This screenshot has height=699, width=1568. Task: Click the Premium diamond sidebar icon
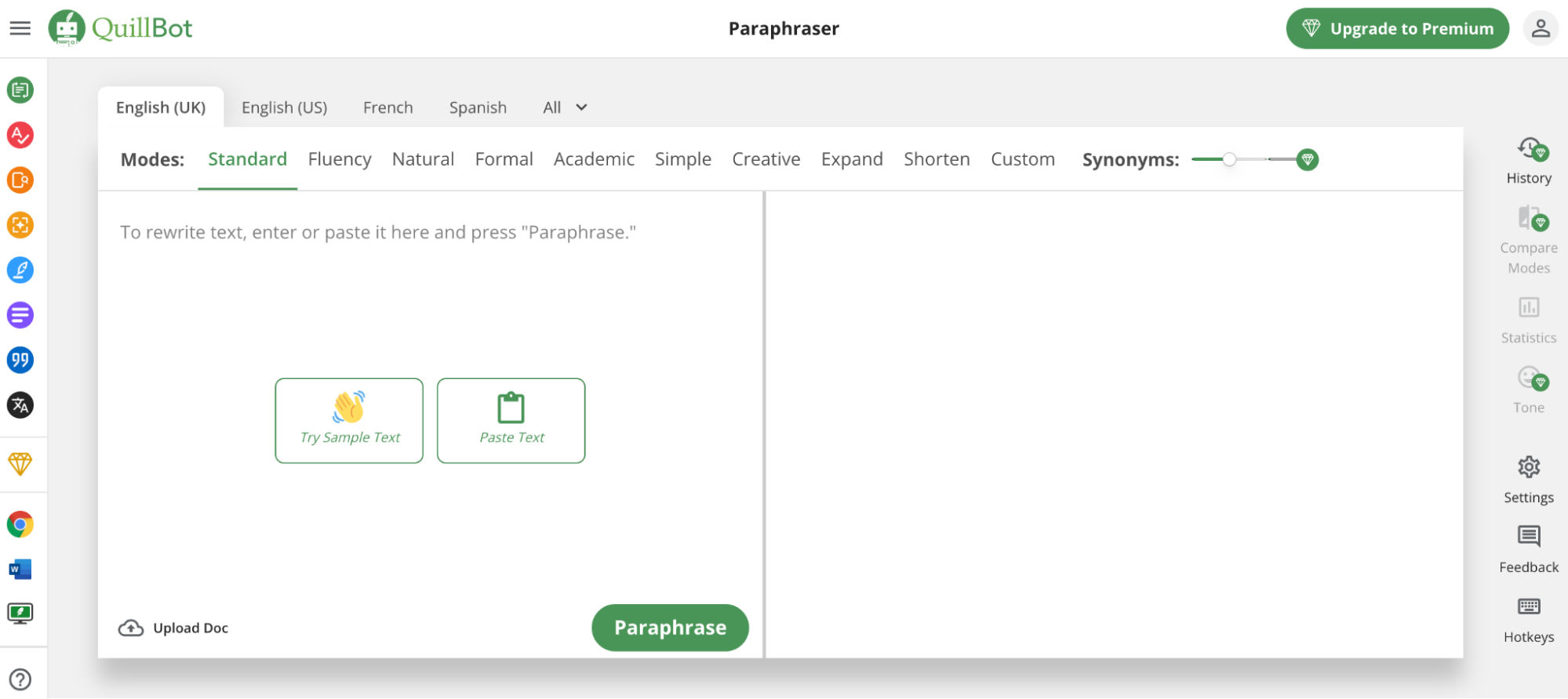pos(20,464)
